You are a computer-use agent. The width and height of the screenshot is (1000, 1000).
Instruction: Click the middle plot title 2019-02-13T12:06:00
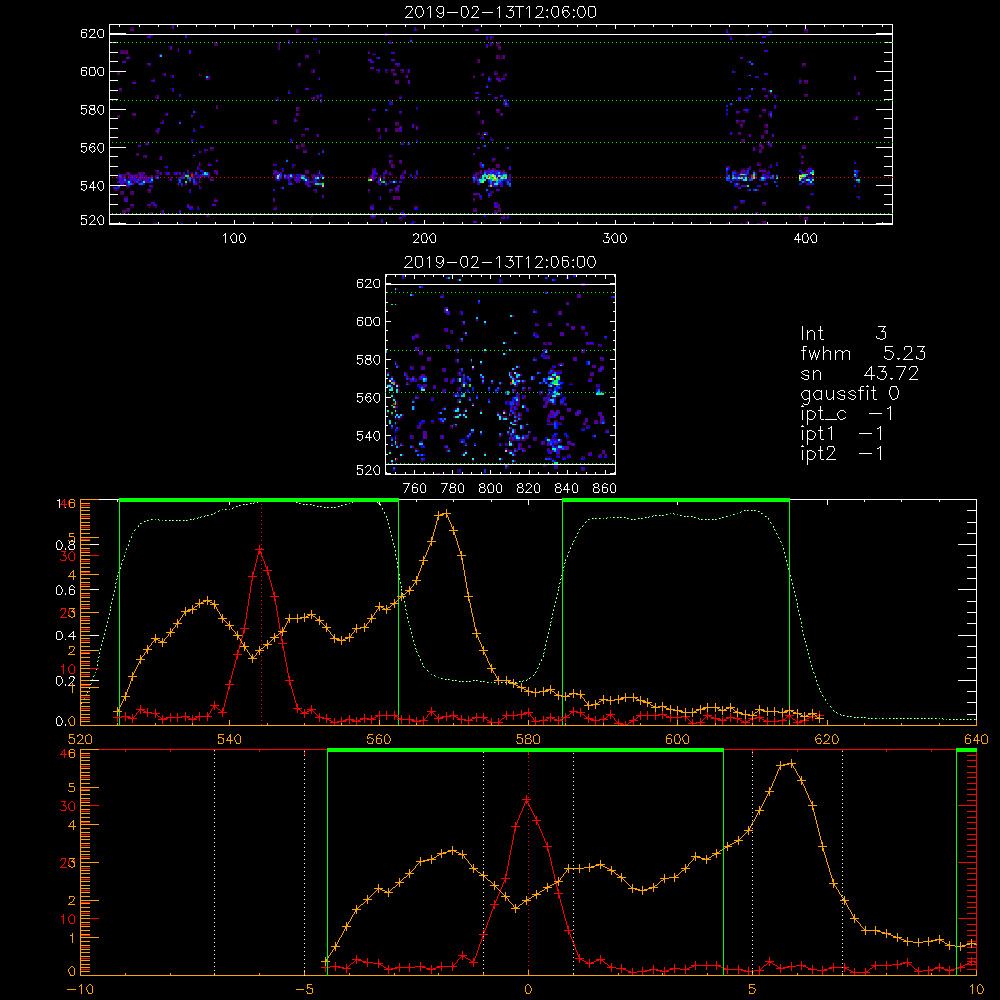click(x=500, y=262)
